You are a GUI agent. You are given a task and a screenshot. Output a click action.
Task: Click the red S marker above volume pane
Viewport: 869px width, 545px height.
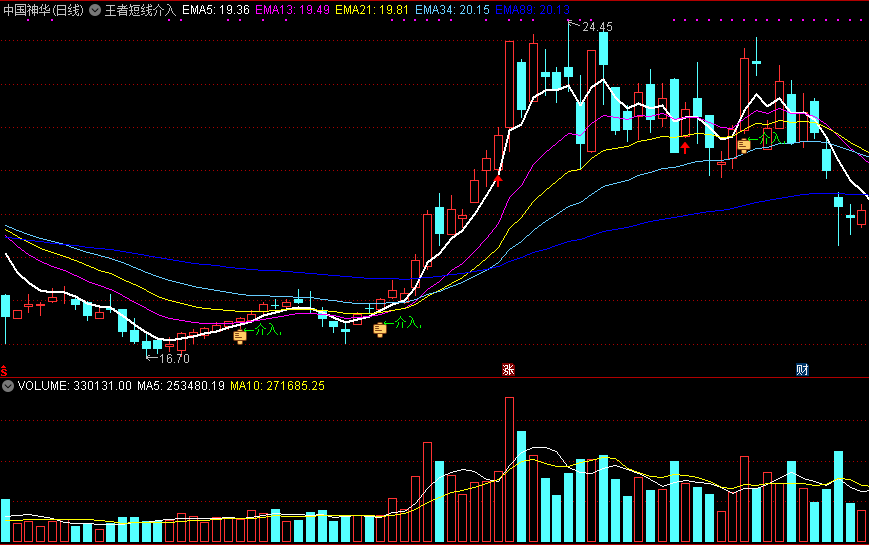click(4, 370)
